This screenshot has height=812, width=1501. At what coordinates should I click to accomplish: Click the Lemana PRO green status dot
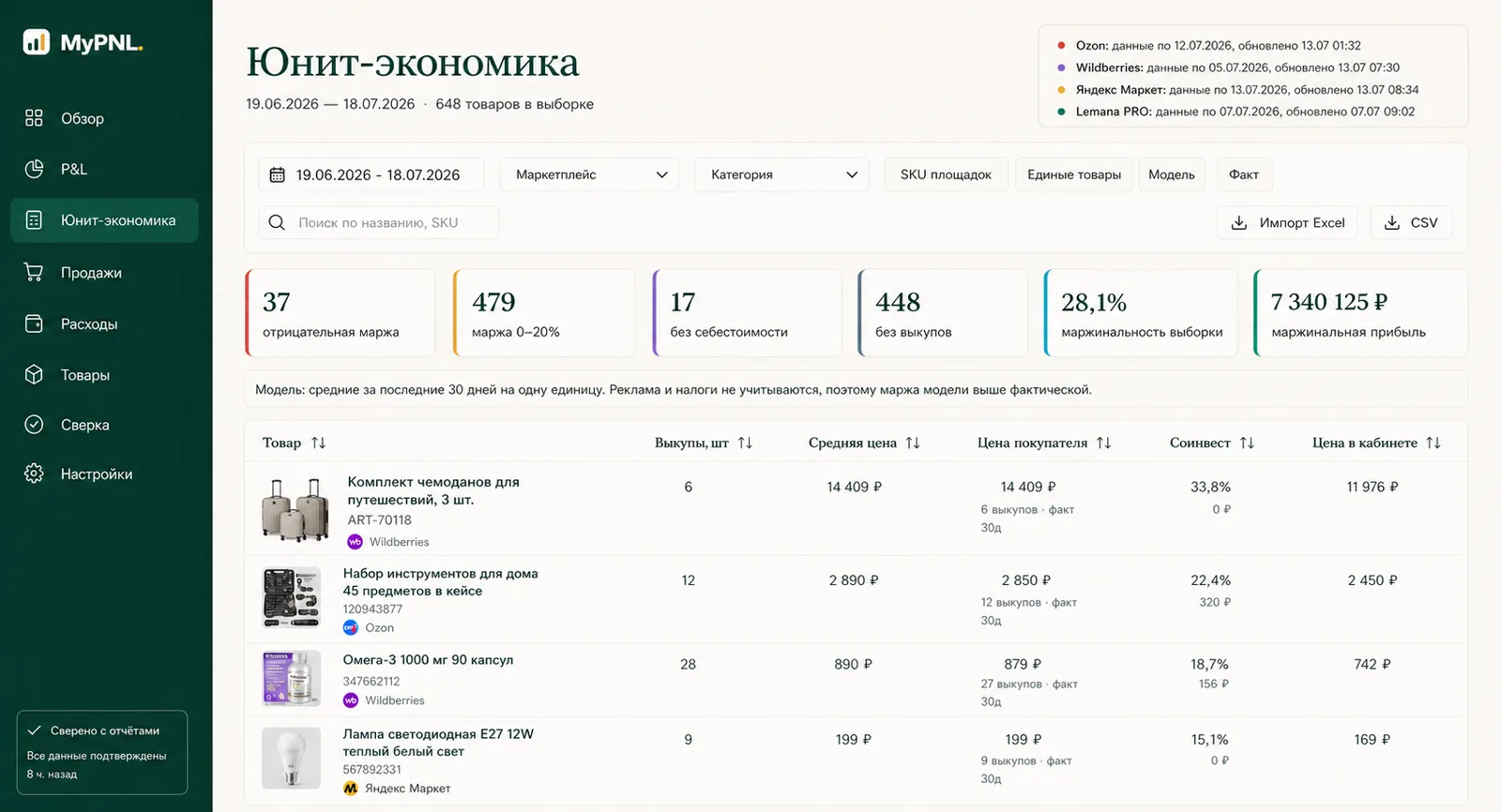coord(1061,112)
